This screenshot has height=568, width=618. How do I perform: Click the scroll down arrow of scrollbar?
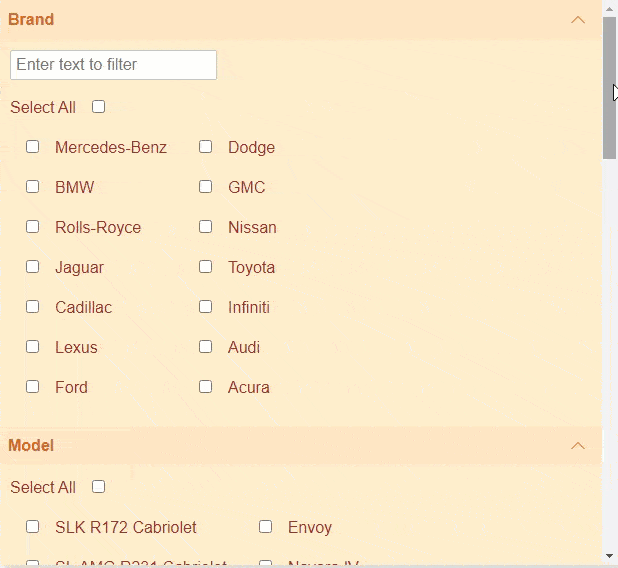(610, 556)
